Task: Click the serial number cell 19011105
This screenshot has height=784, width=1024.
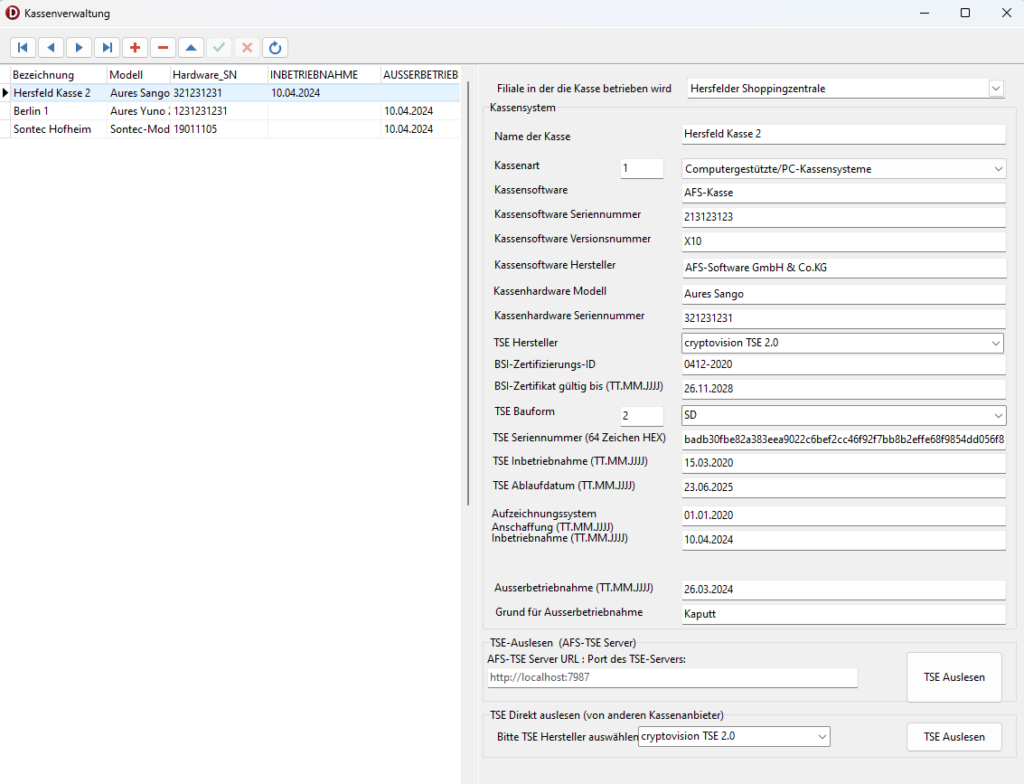Action: point(219,129)
